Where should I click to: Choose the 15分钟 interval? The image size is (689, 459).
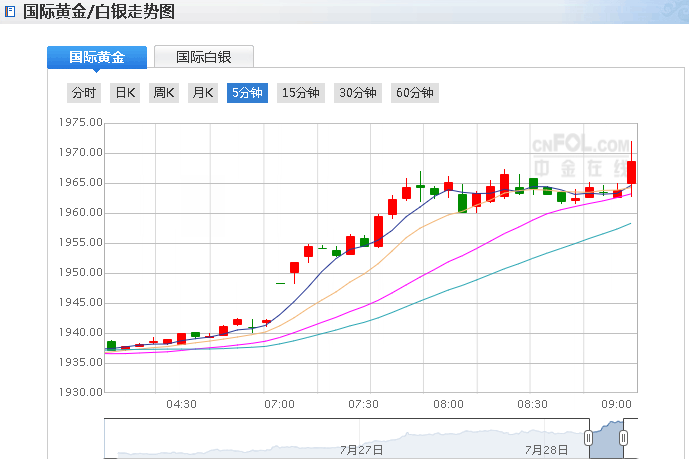[300, 93]
